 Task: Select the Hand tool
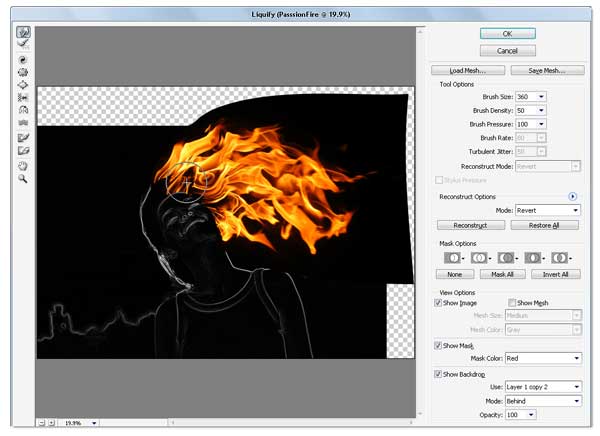(22, 165)
